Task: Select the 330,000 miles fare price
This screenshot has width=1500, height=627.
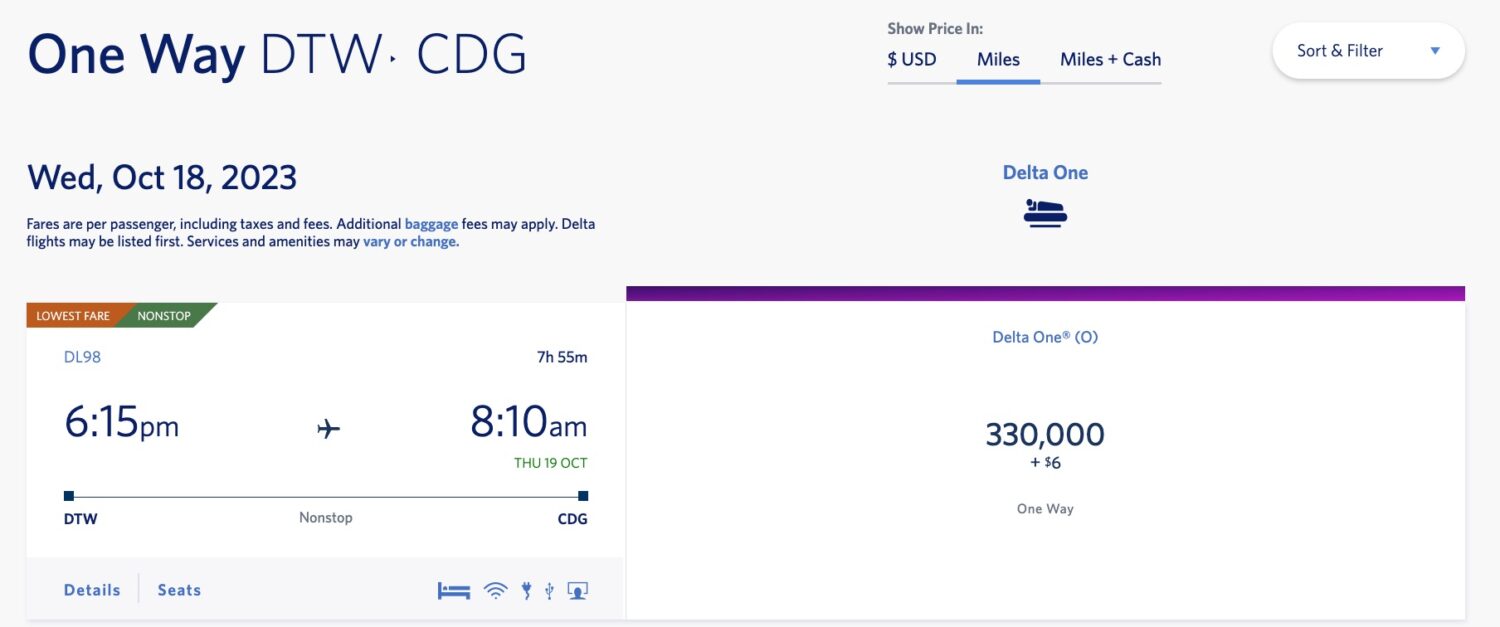Action: (x=1044, y=434)
